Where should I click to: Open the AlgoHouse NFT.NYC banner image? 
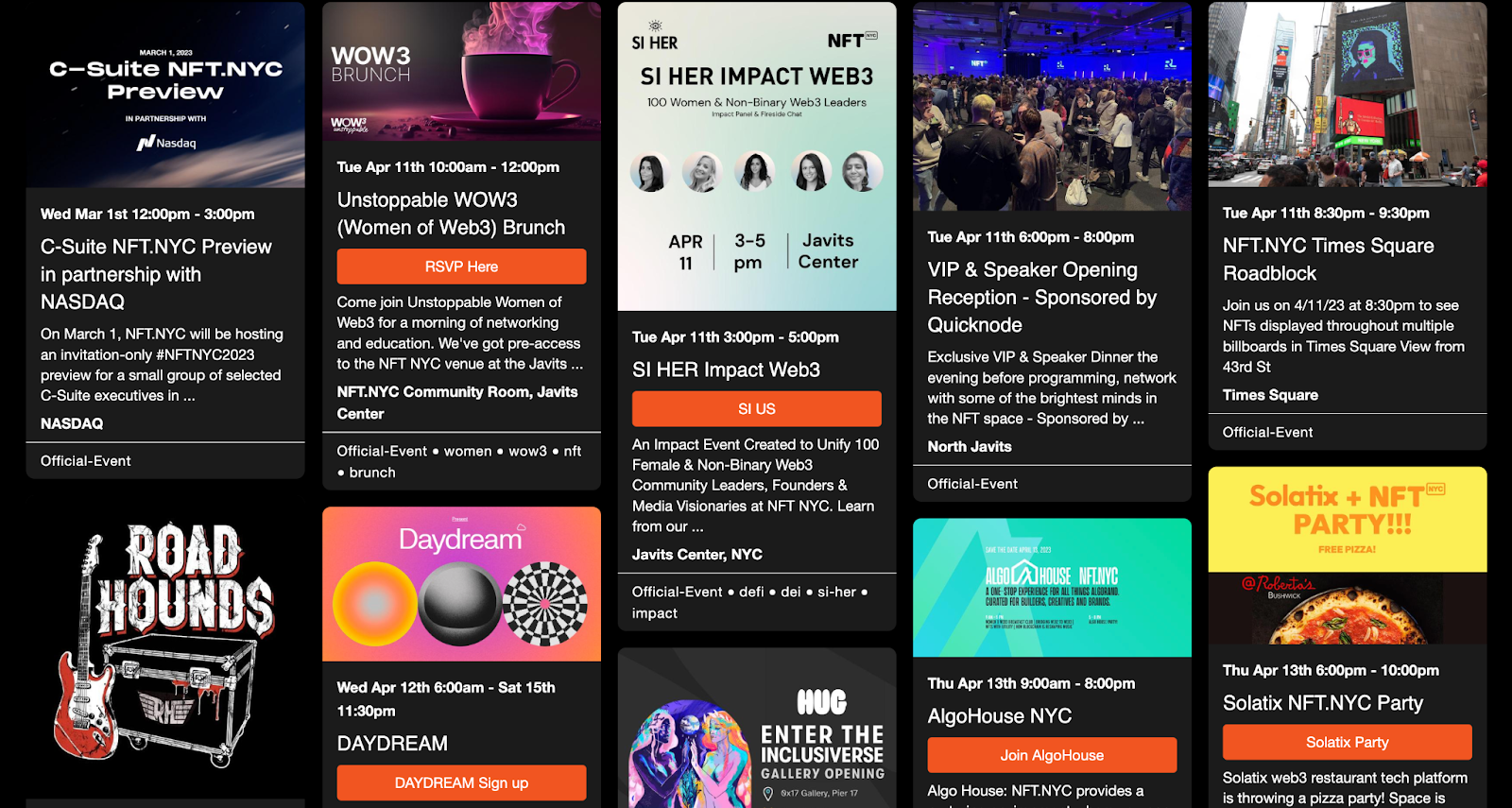click(1052, 588)
